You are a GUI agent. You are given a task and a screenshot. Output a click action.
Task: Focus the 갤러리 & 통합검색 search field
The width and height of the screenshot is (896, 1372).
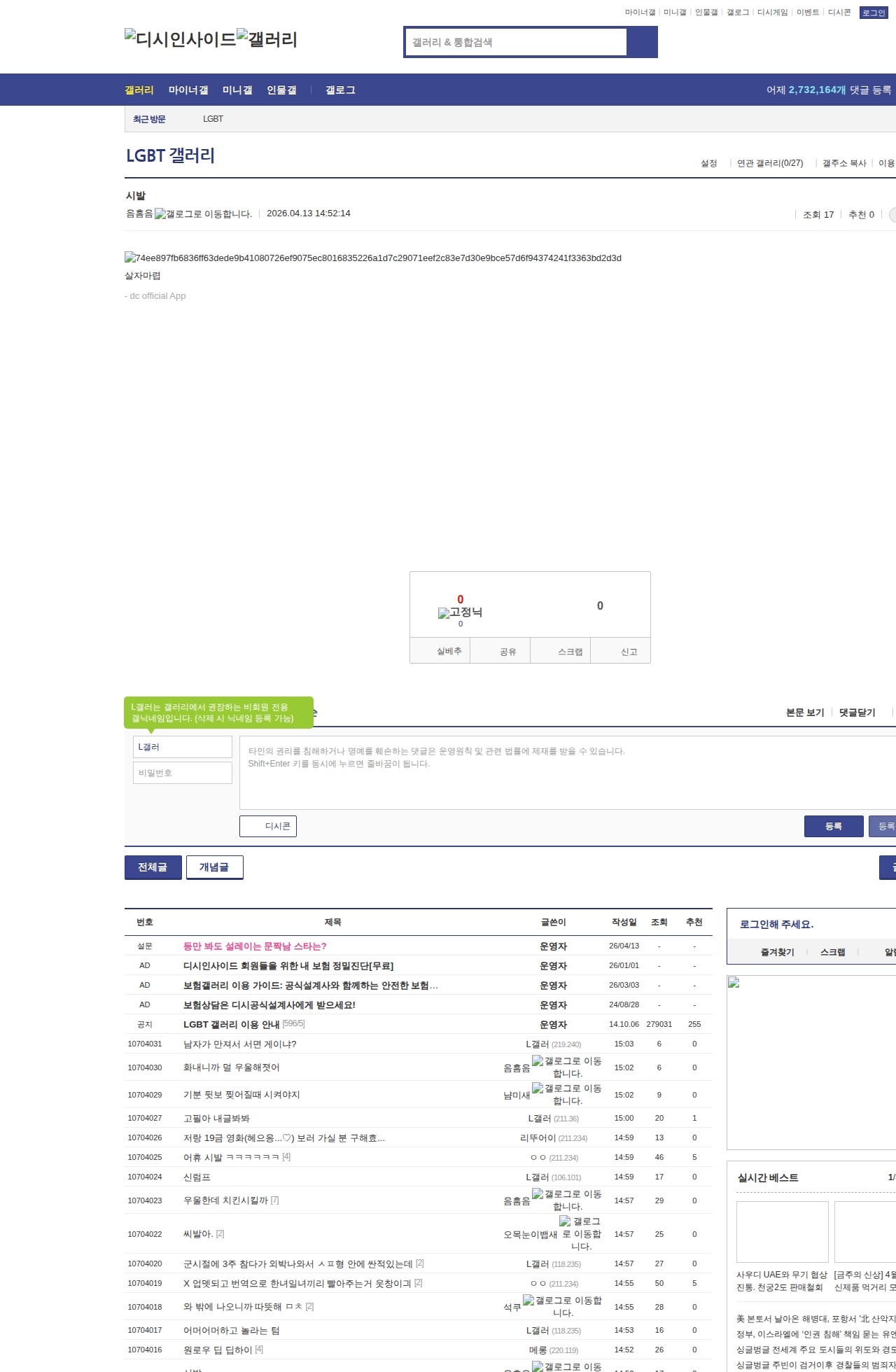pyautogui.click(x=516, y=42)
